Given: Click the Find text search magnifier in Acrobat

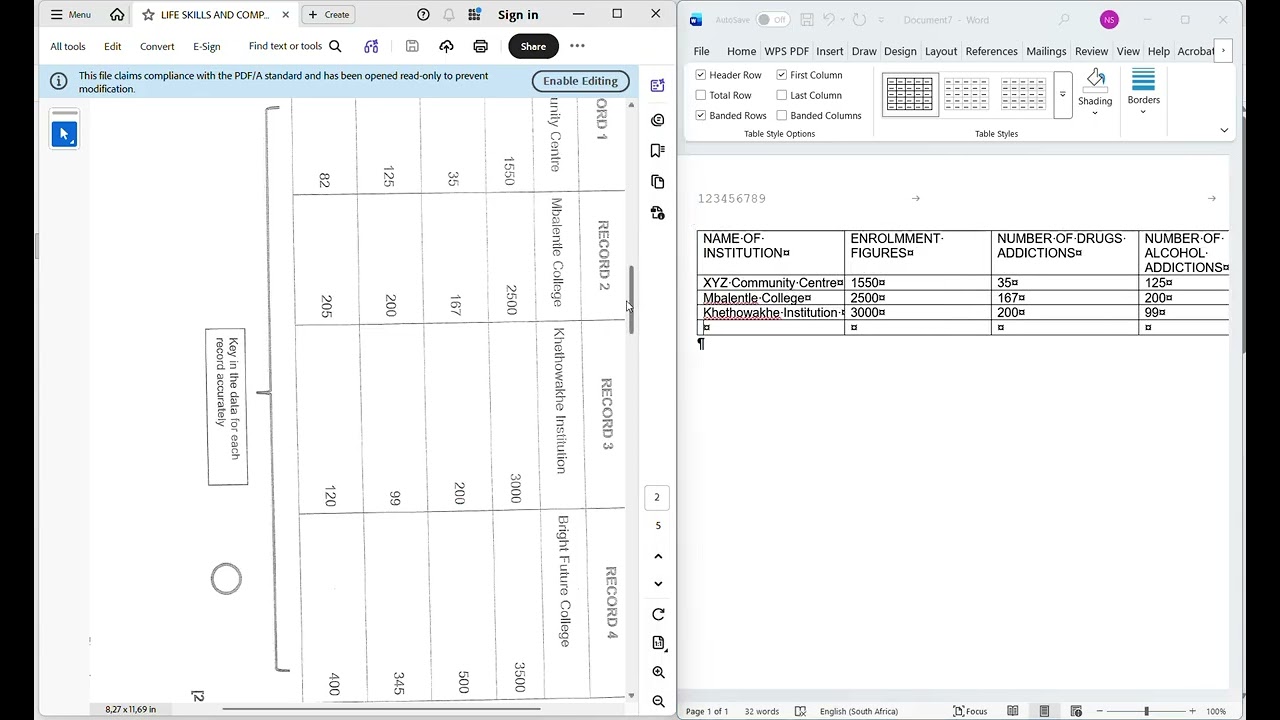Looking at the screenshot, I should click(335, 46).
